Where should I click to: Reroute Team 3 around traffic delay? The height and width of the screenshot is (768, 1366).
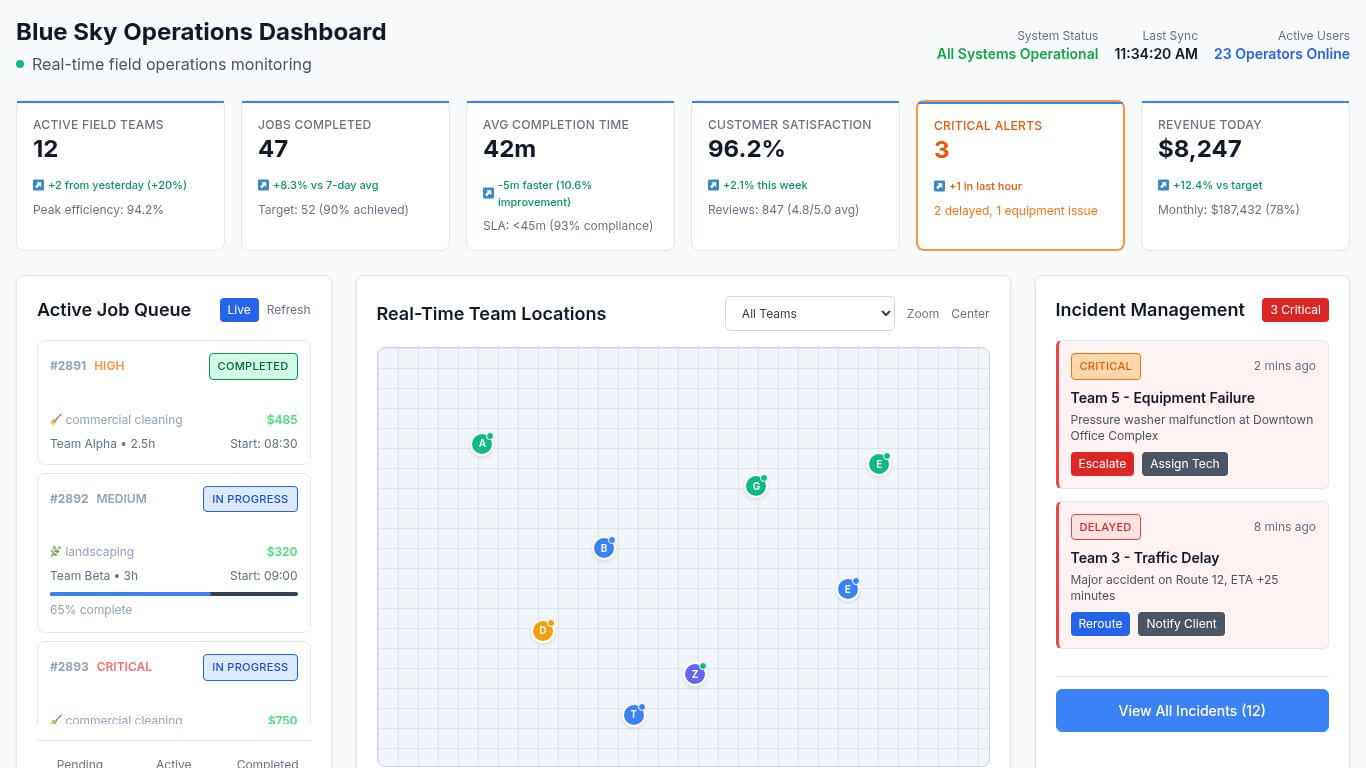coord(1099,624)
